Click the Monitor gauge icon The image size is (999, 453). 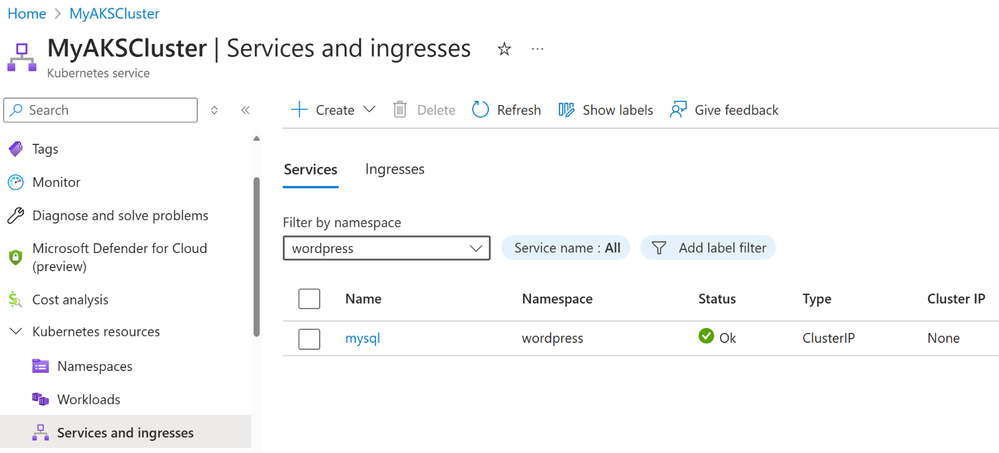(15, 182)
